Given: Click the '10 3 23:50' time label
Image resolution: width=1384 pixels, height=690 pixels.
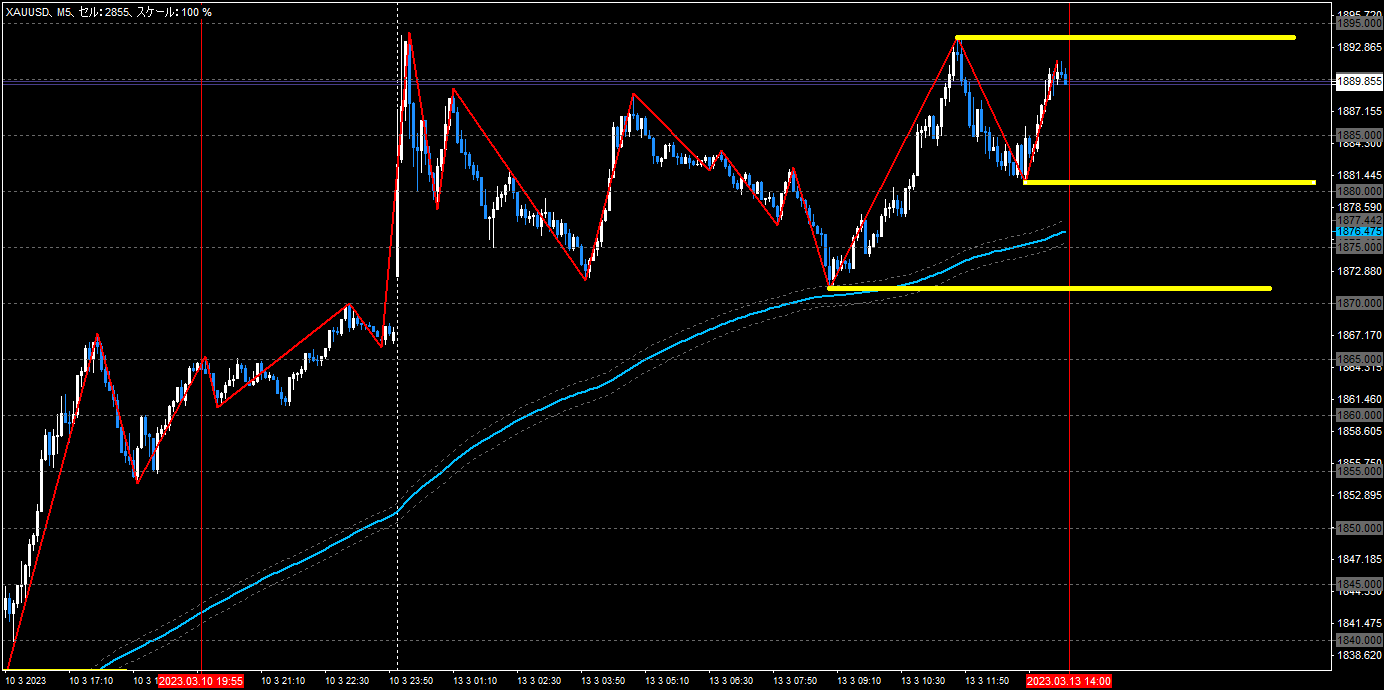Looking at the screenshot, I should point(411,681).
